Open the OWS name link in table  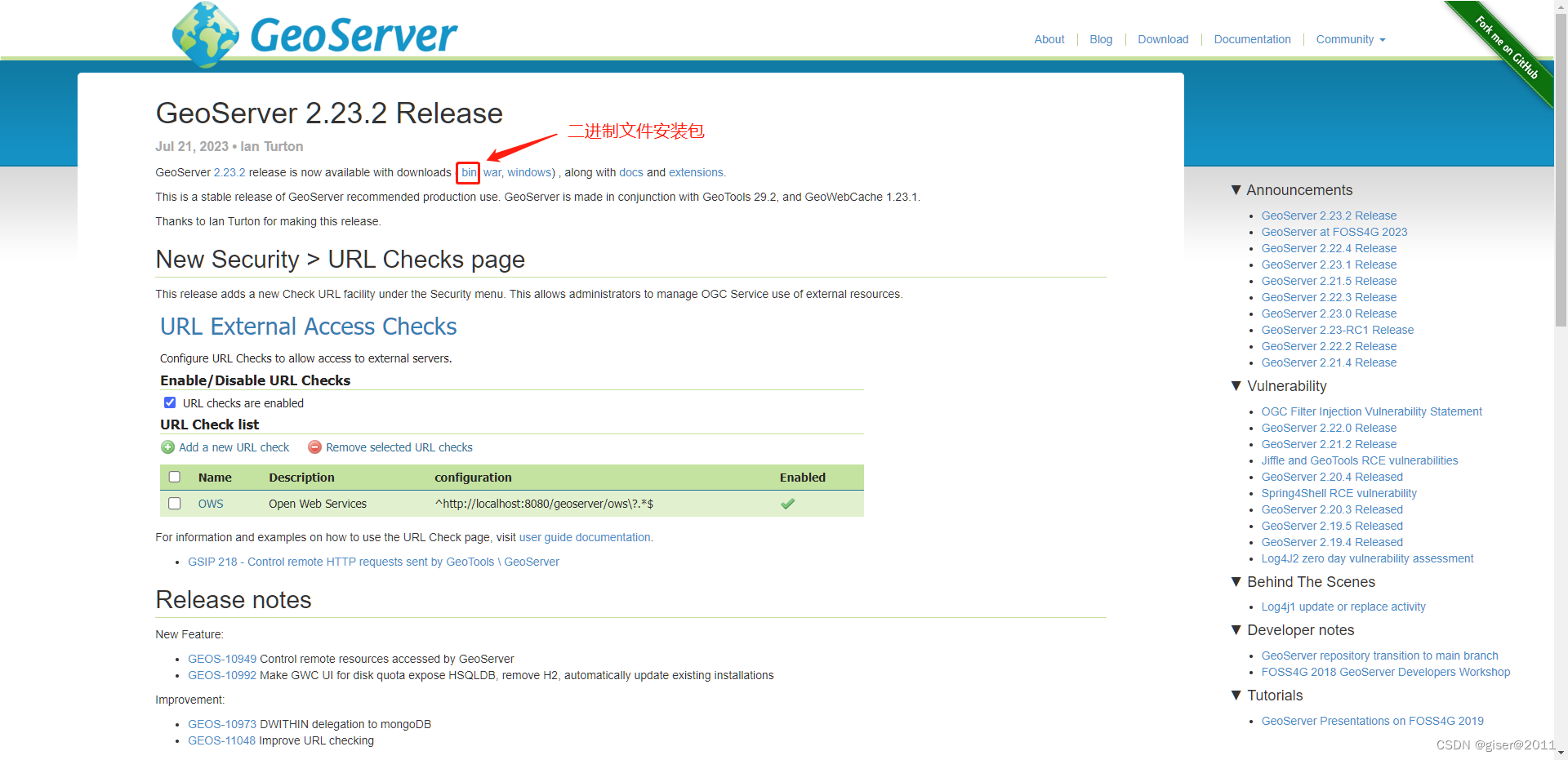pos(211,504)
